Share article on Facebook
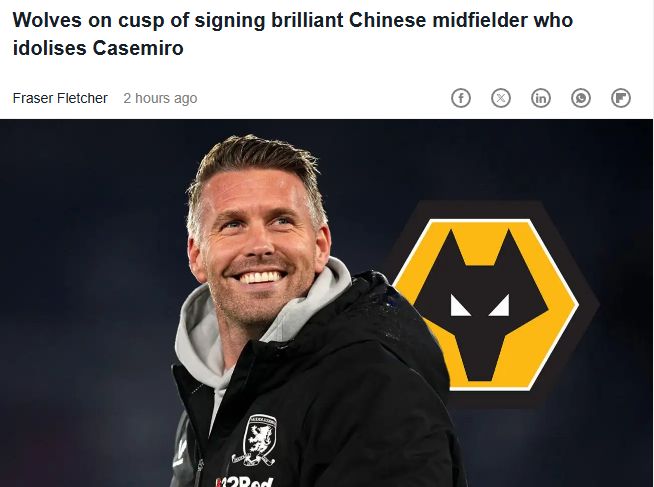The image size is (654, 487). click(x=461, y=98)
